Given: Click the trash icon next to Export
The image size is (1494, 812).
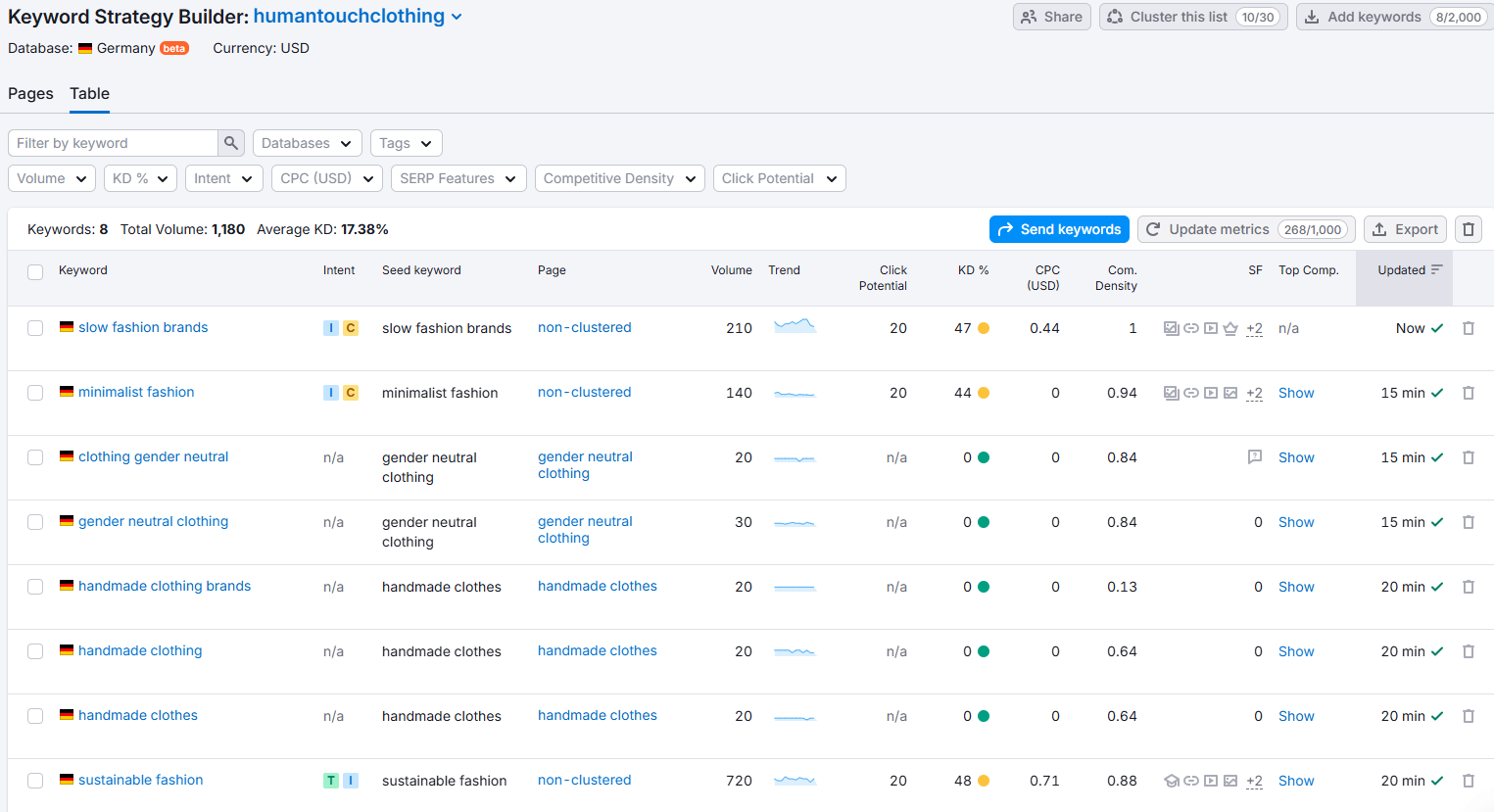Looking at the screenshot, I should point(1468,229).
